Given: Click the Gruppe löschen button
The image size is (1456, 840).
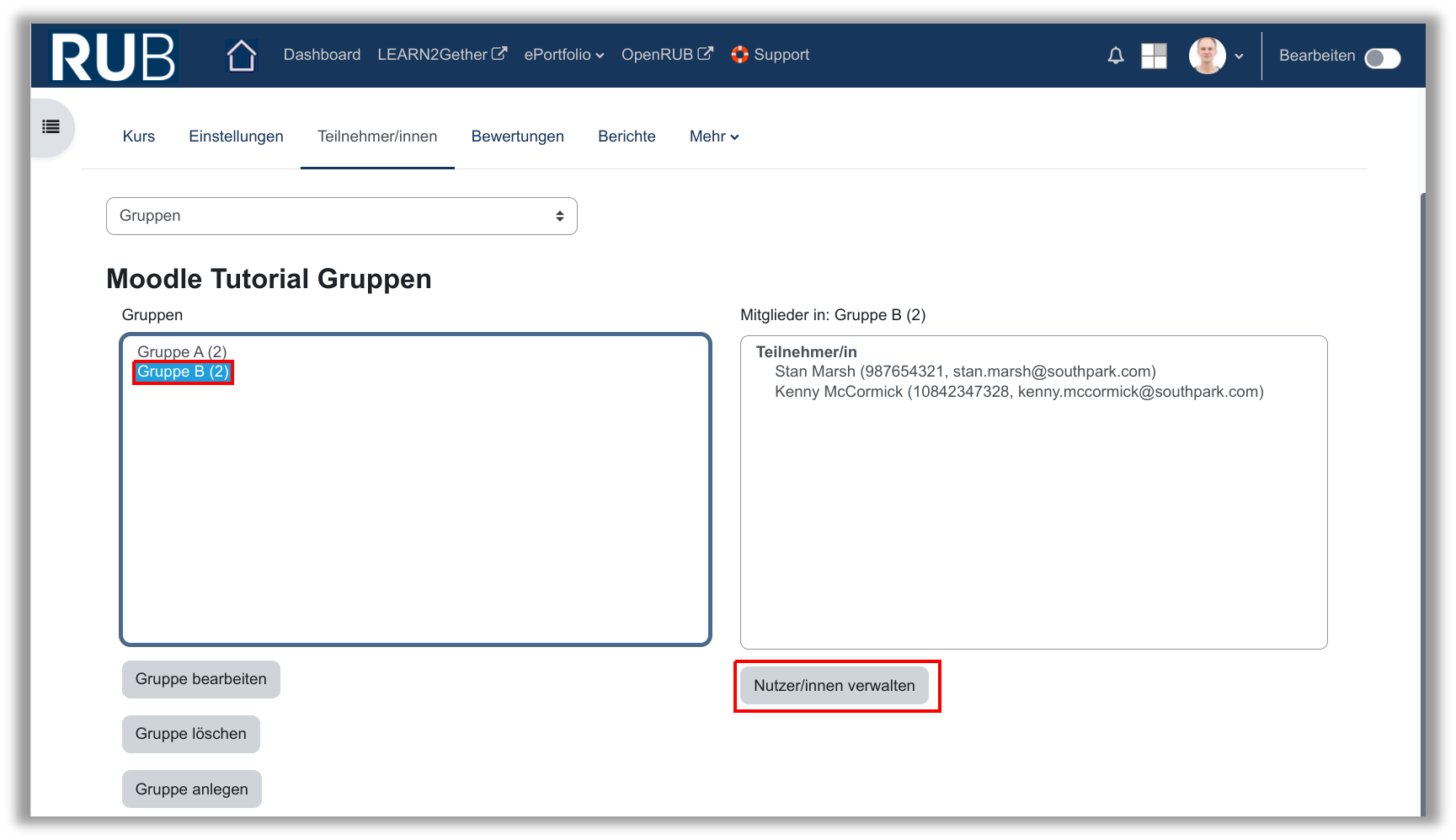Looking at the screenshot, I should (x=190, y=734).
